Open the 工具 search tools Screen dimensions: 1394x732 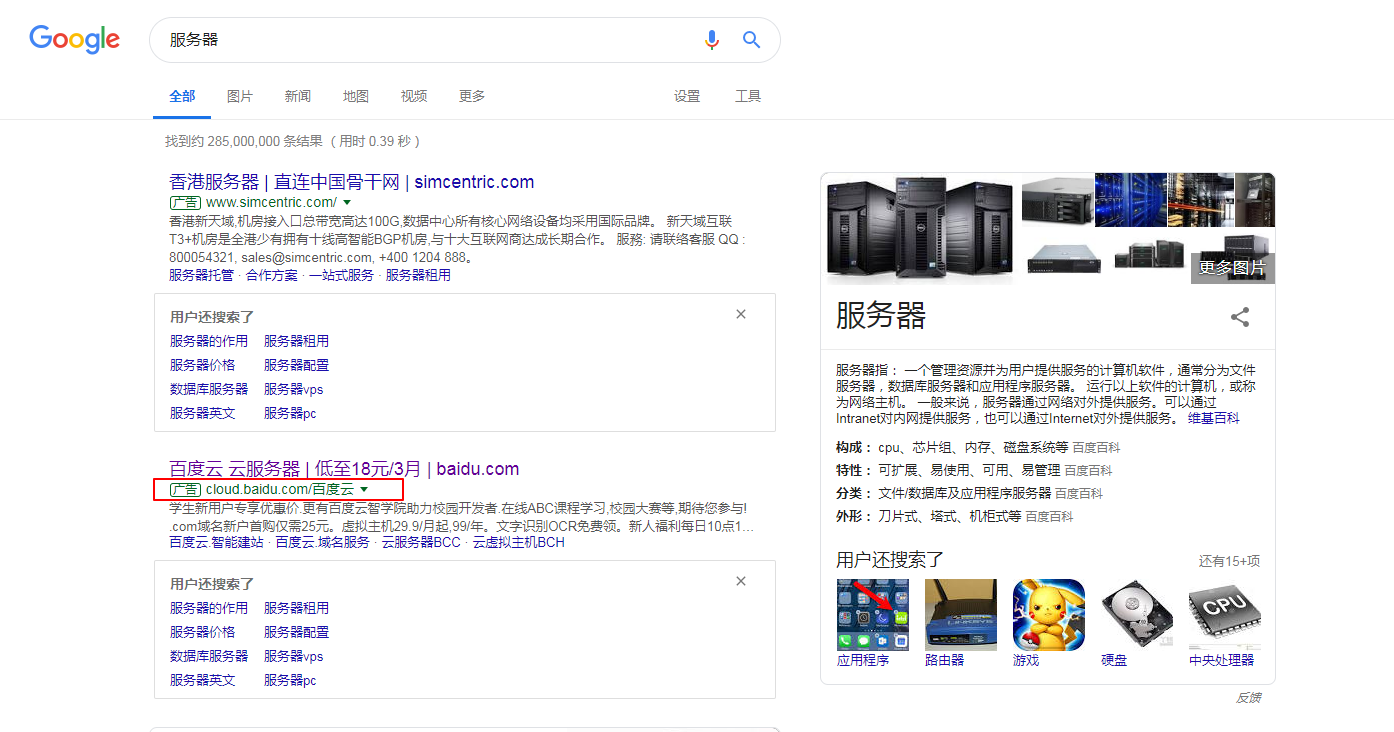coord(748,96)
